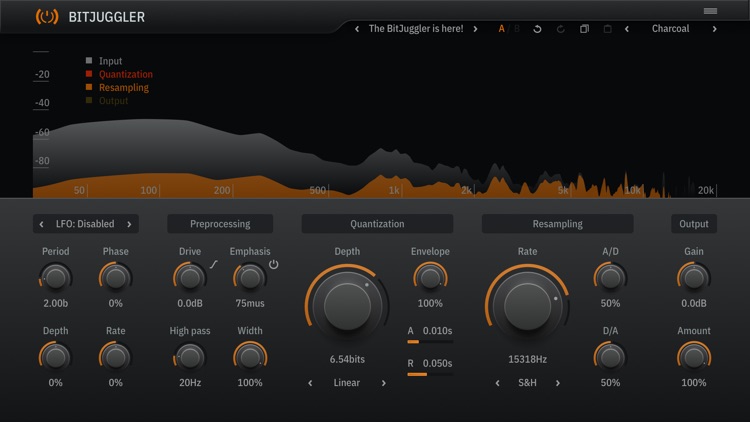Click the Envelope knob

tap(430, 278)
